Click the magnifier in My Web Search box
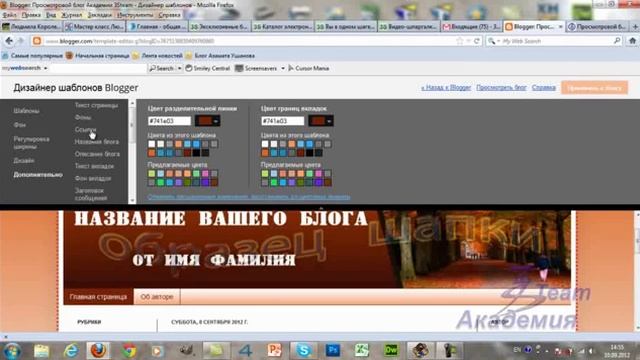This screenshot has width=640, height=360. [x=617, y=41]
